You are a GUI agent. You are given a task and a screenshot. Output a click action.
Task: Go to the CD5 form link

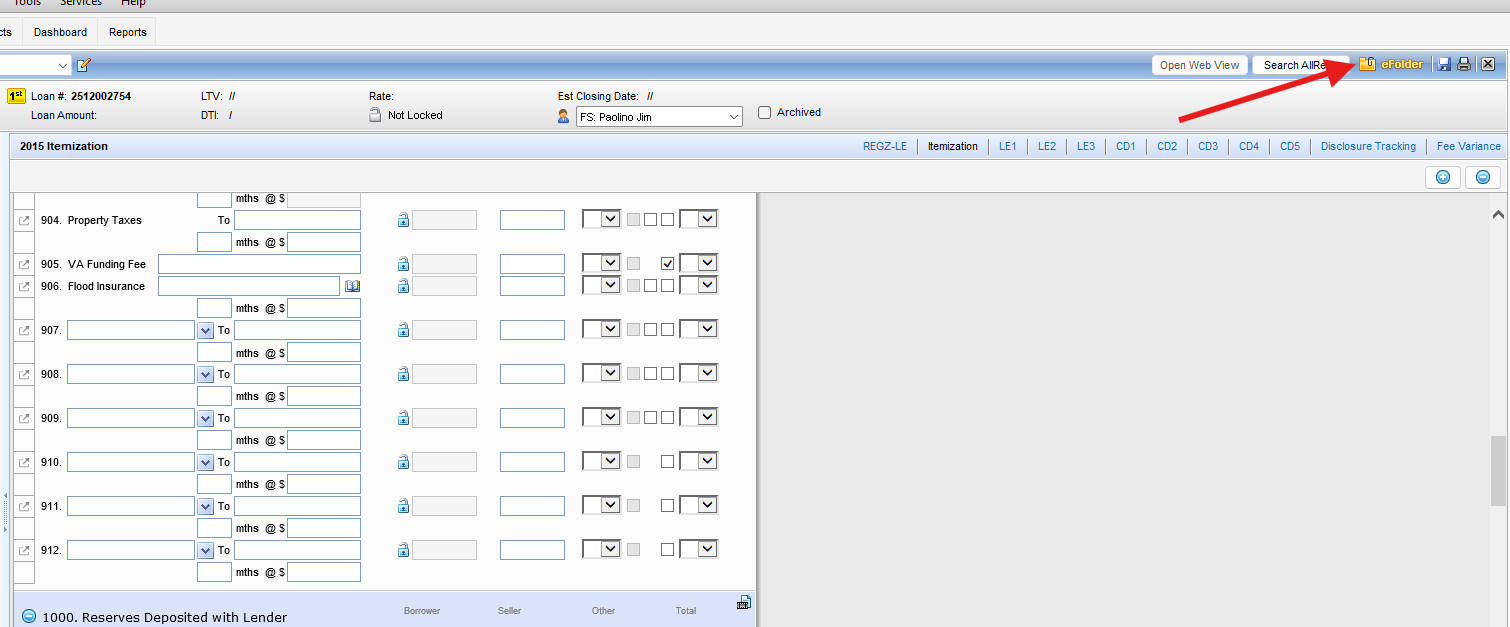1290,146
